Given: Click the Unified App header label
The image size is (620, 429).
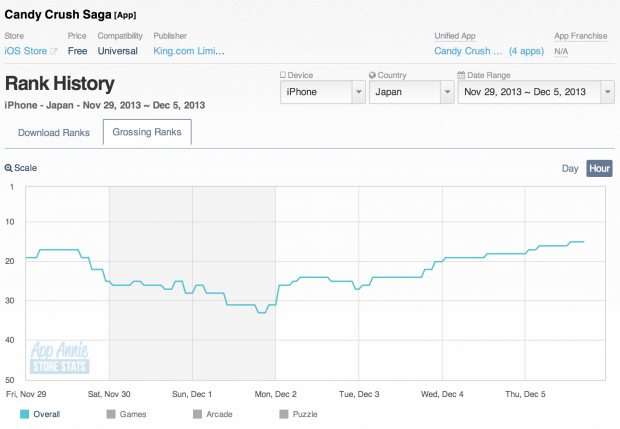Looking at the screenshot, I should 455,36.
